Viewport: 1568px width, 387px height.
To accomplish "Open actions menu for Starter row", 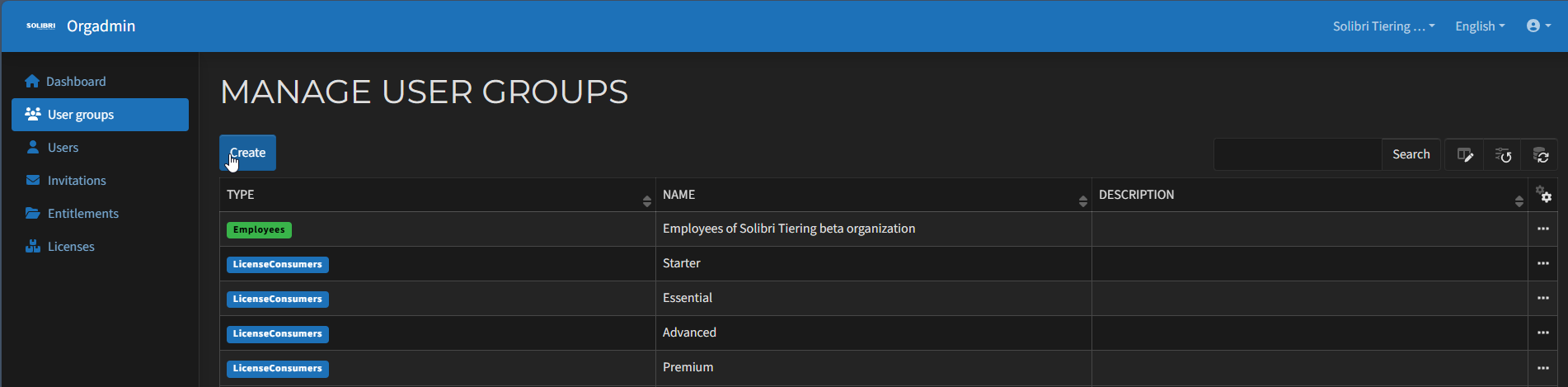I will click(x=1543, y=263).
